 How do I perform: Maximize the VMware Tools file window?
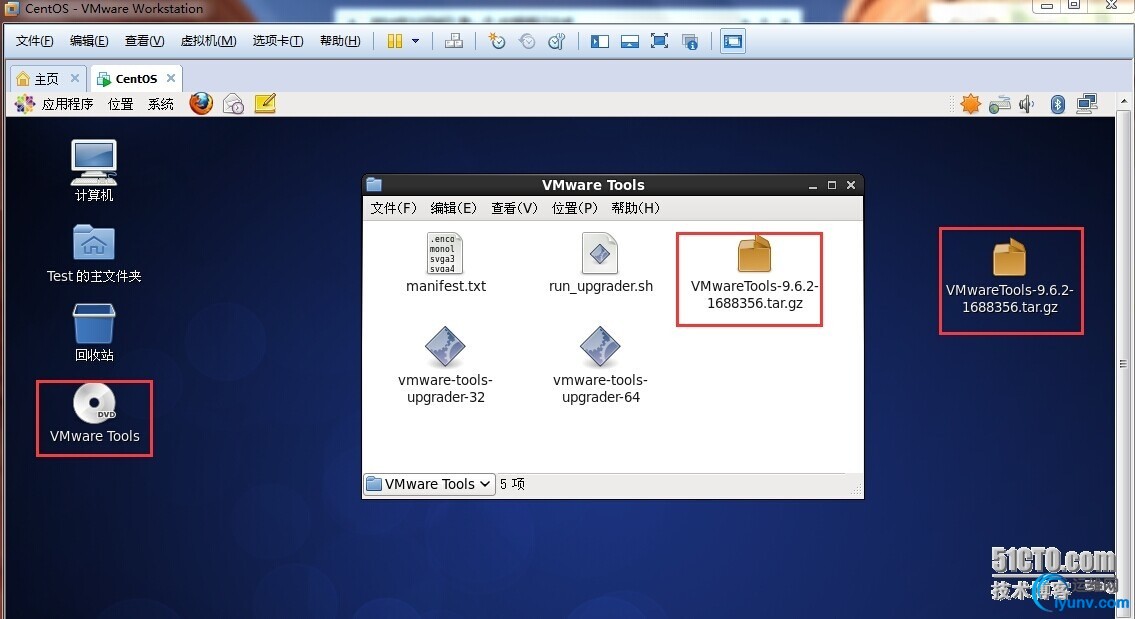click(x=832, y=185)
